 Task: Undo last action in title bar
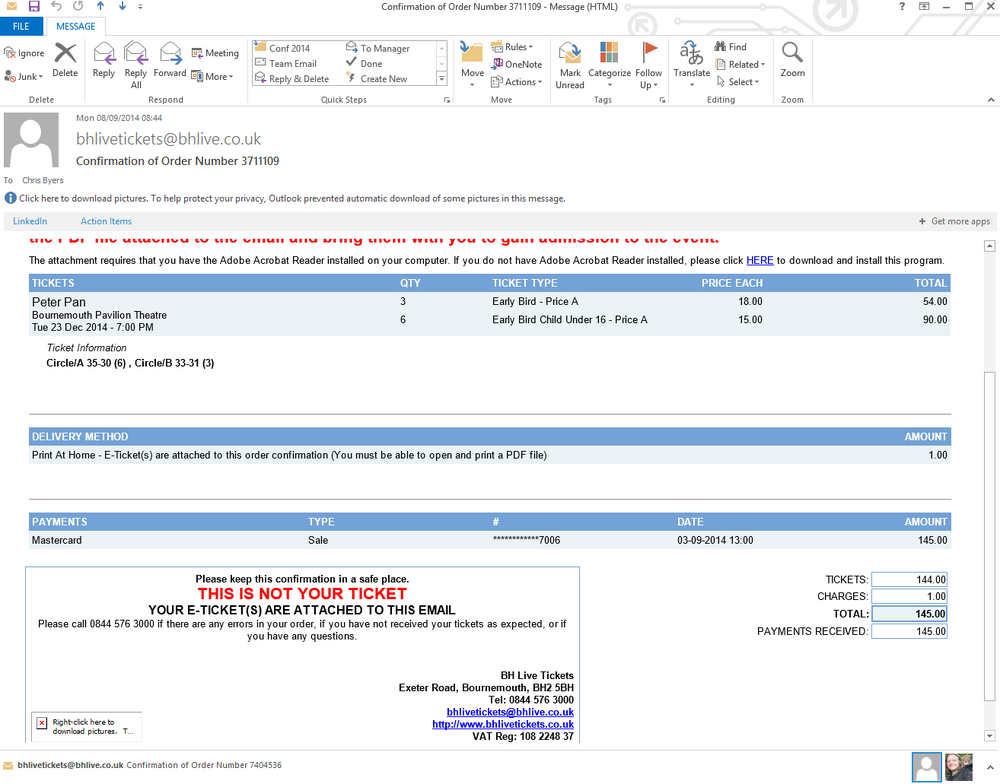56,6
